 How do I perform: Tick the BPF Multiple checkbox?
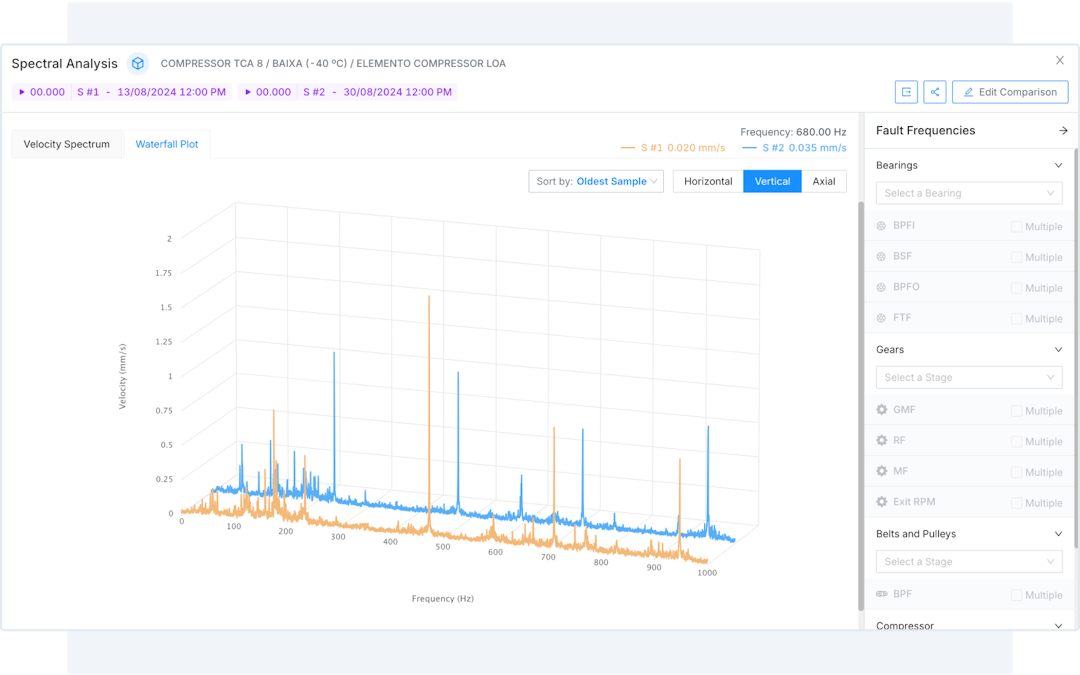click(1016, 595)
